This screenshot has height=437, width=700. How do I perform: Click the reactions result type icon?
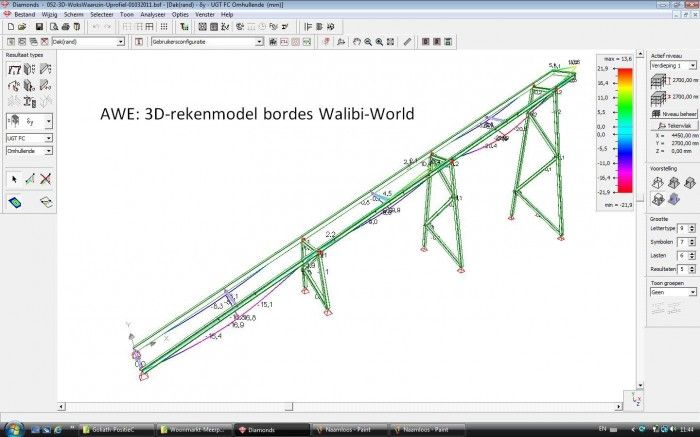(14, 85)
